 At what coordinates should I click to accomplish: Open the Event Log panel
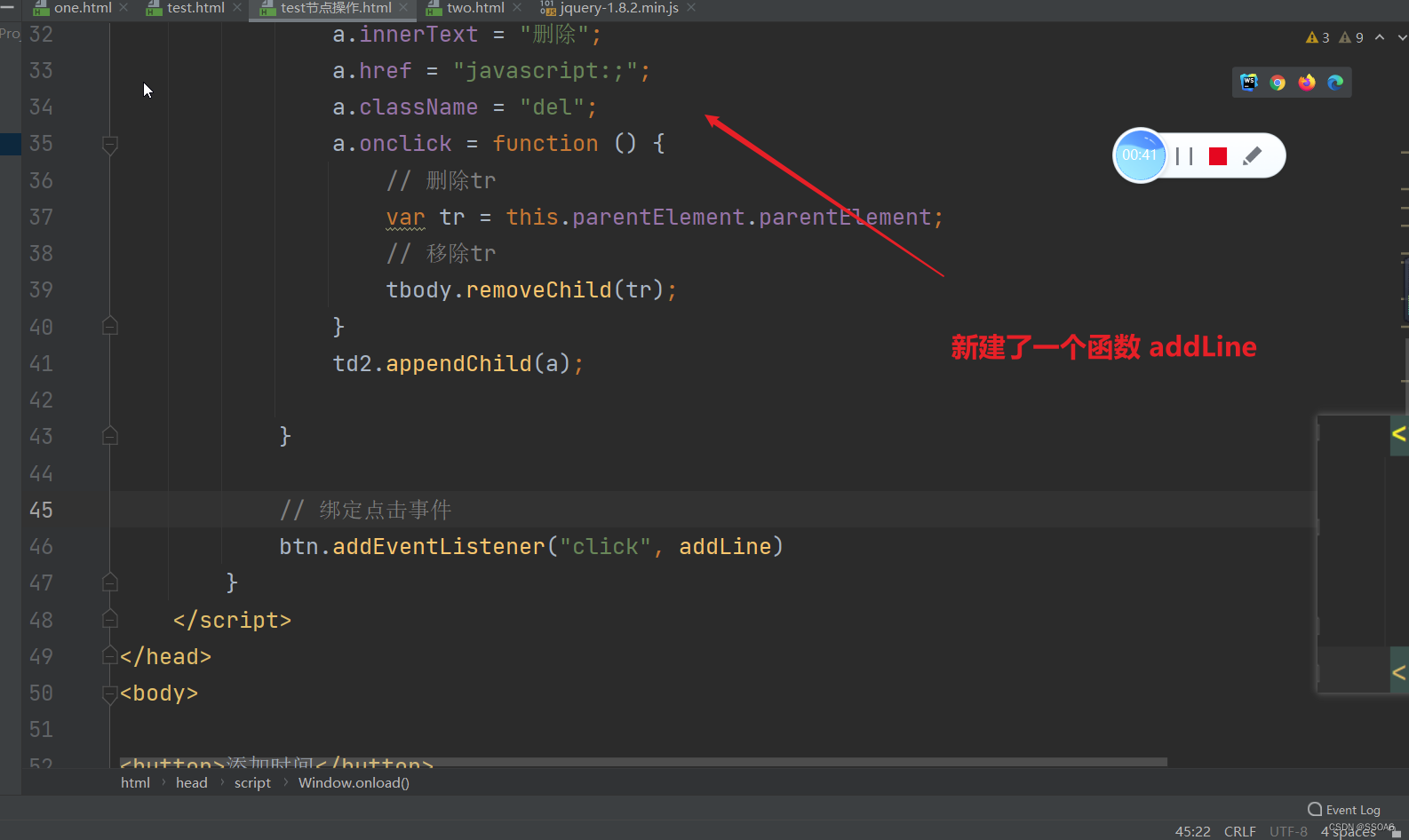1344,810
